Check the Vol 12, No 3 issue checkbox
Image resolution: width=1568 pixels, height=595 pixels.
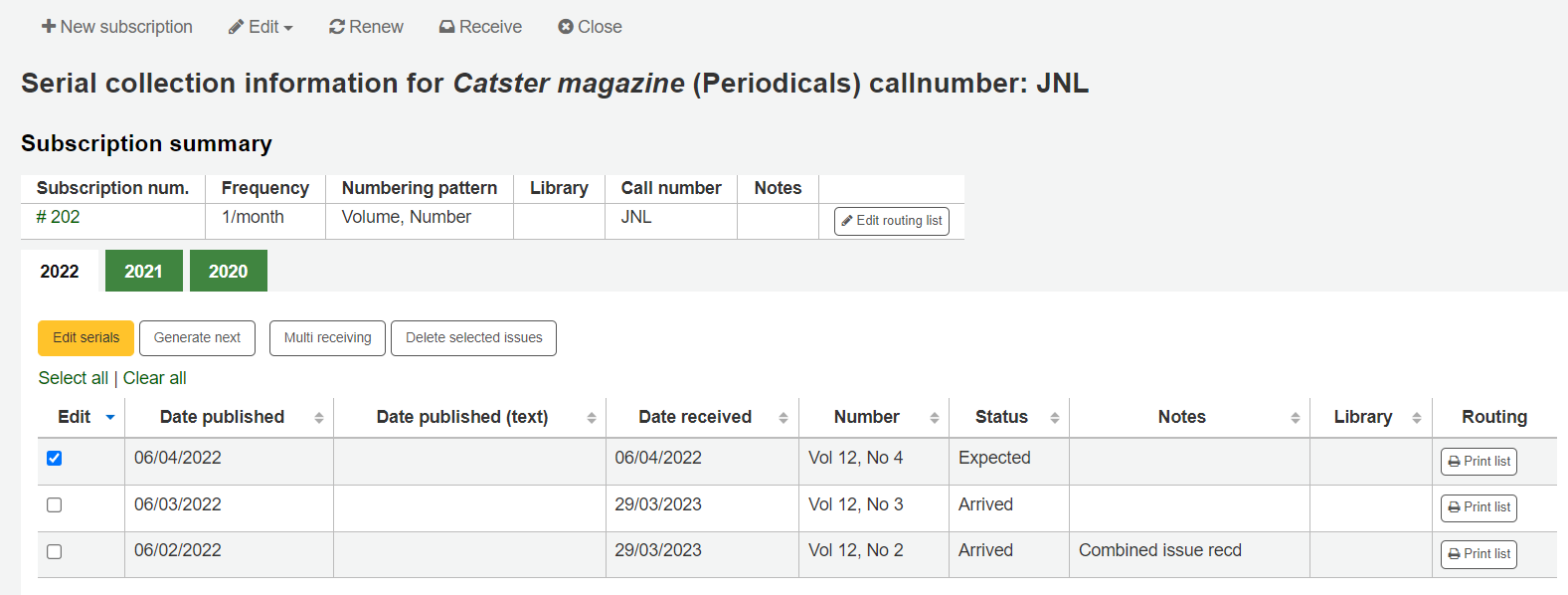click(55, 505)
